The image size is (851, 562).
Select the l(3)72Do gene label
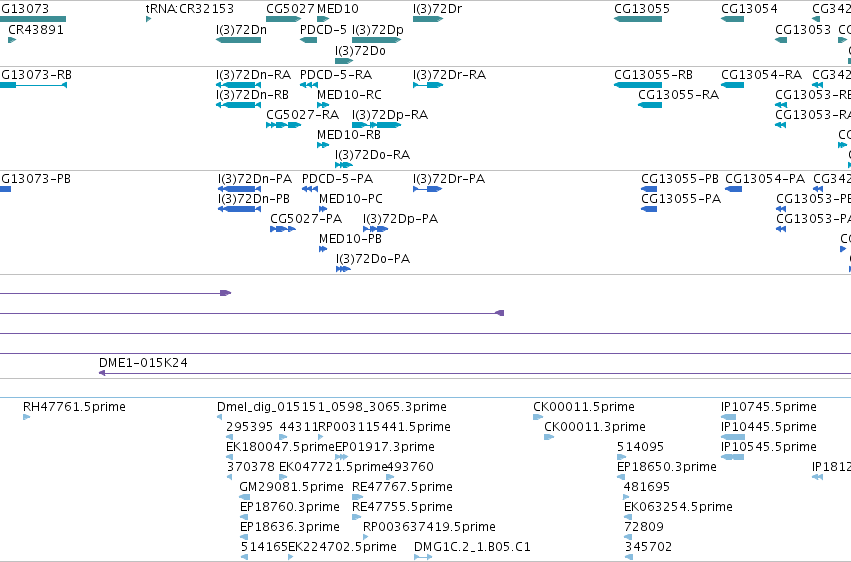click(x=360, y=51)
